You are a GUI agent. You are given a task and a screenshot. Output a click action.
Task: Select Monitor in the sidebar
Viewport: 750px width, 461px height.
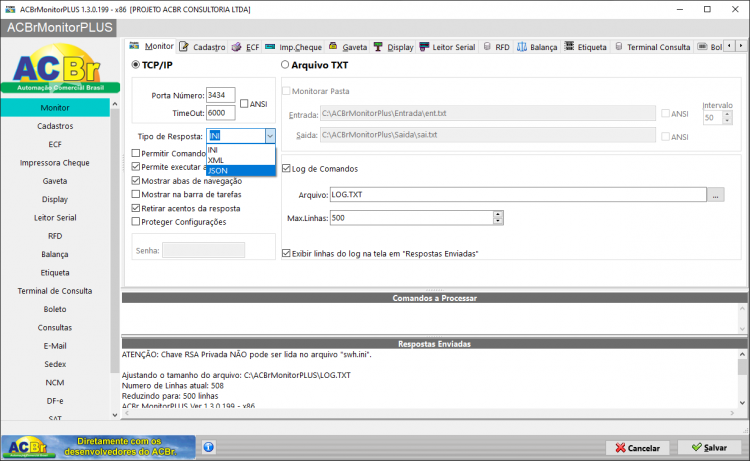click(x=55, y=108)
